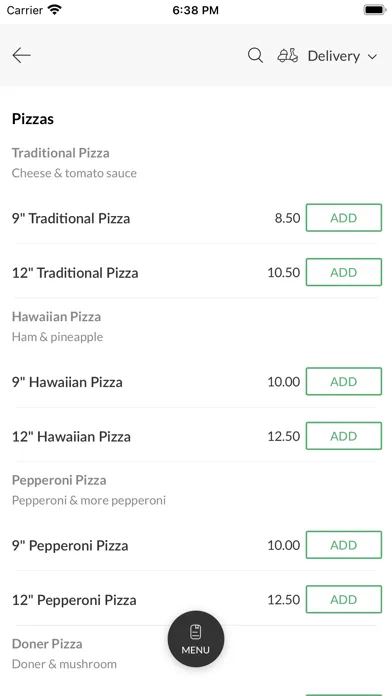This screenshot has height=696, width=392.
Task: Select the 12" Hawaiian Pizza item name
Action: click(x=71, y=437)
